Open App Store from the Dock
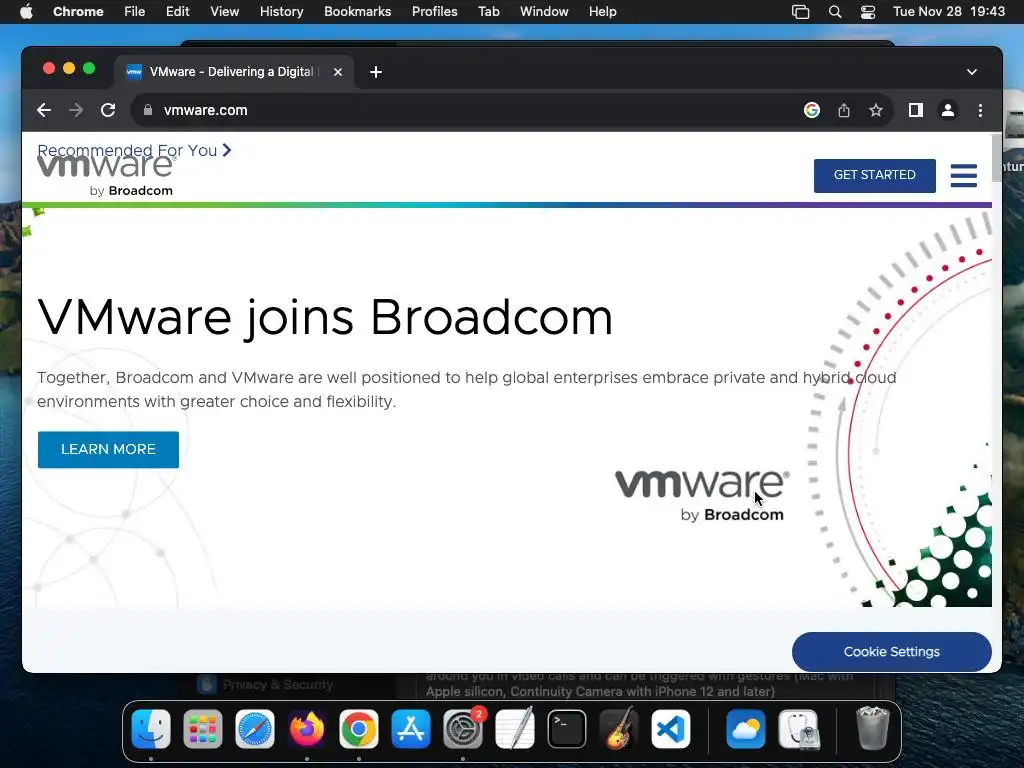 411,728
